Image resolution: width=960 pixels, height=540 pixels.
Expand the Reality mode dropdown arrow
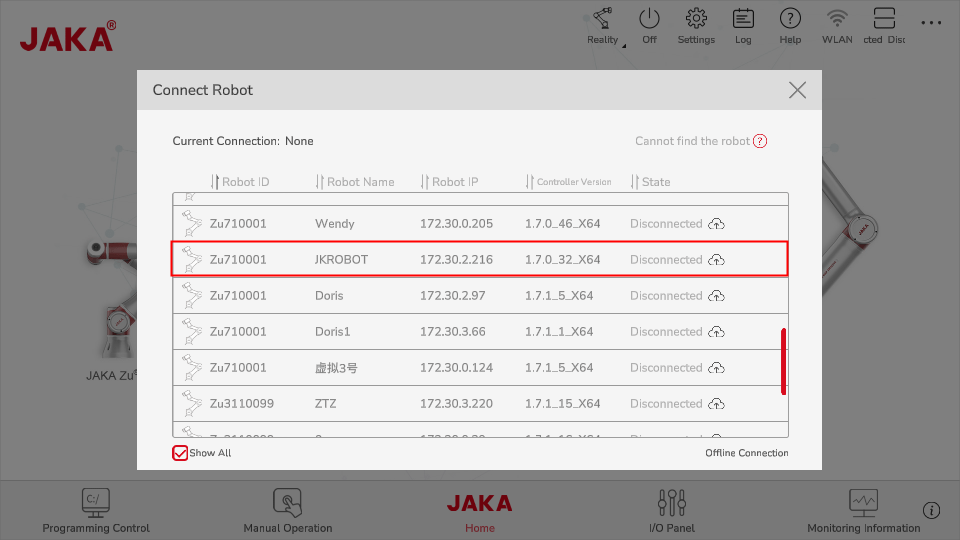click(624, 46)
